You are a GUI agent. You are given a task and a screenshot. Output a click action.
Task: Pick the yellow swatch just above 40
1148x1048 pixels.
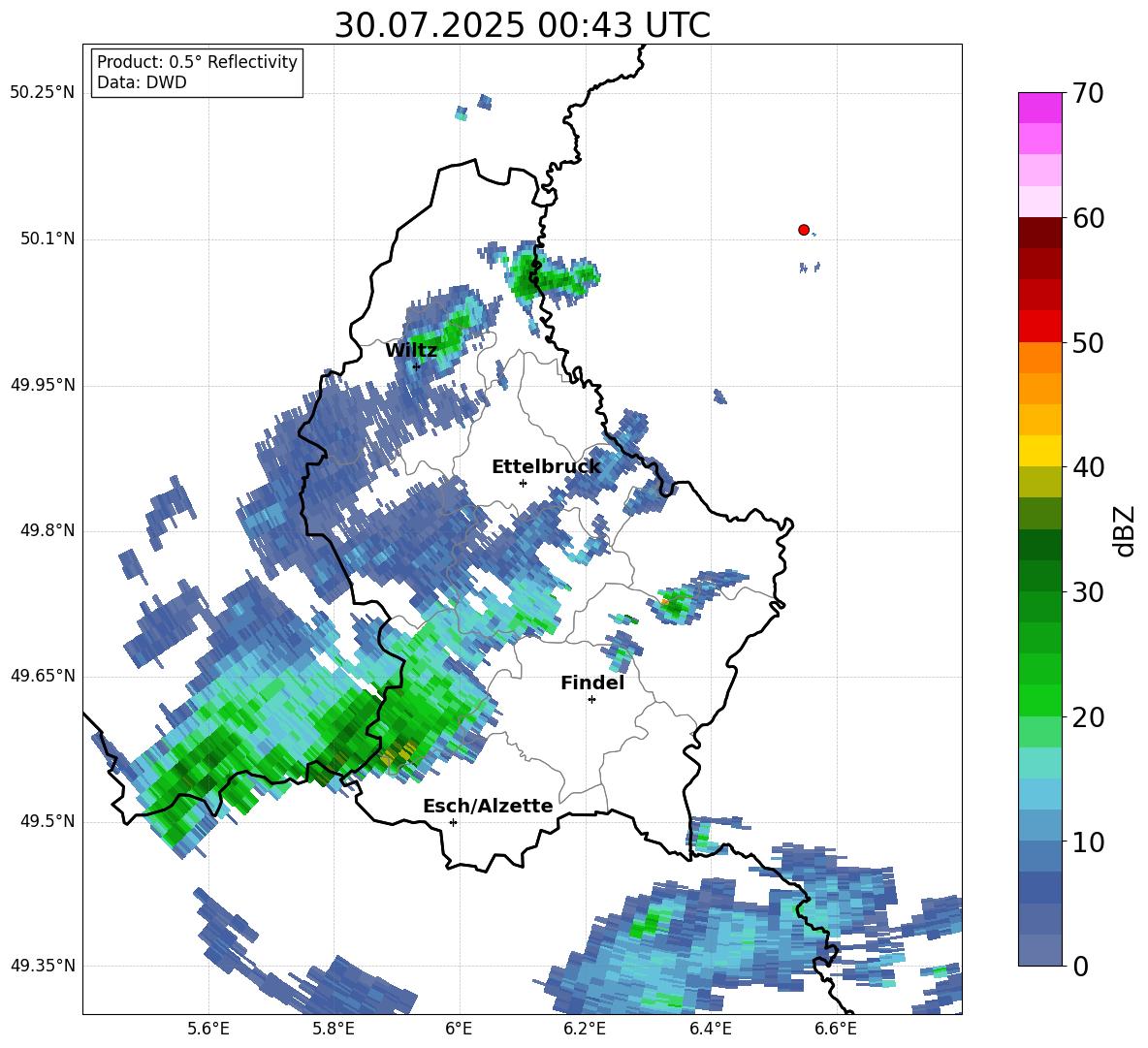click(1039, 451)
